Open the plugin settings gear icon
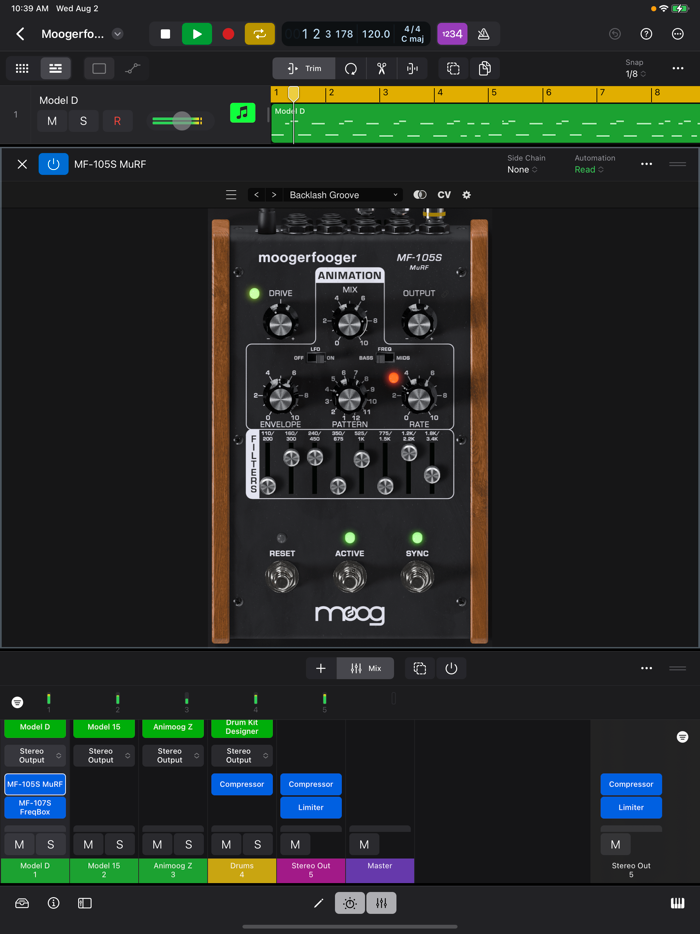The image size is (700, 934). point(466,195)
